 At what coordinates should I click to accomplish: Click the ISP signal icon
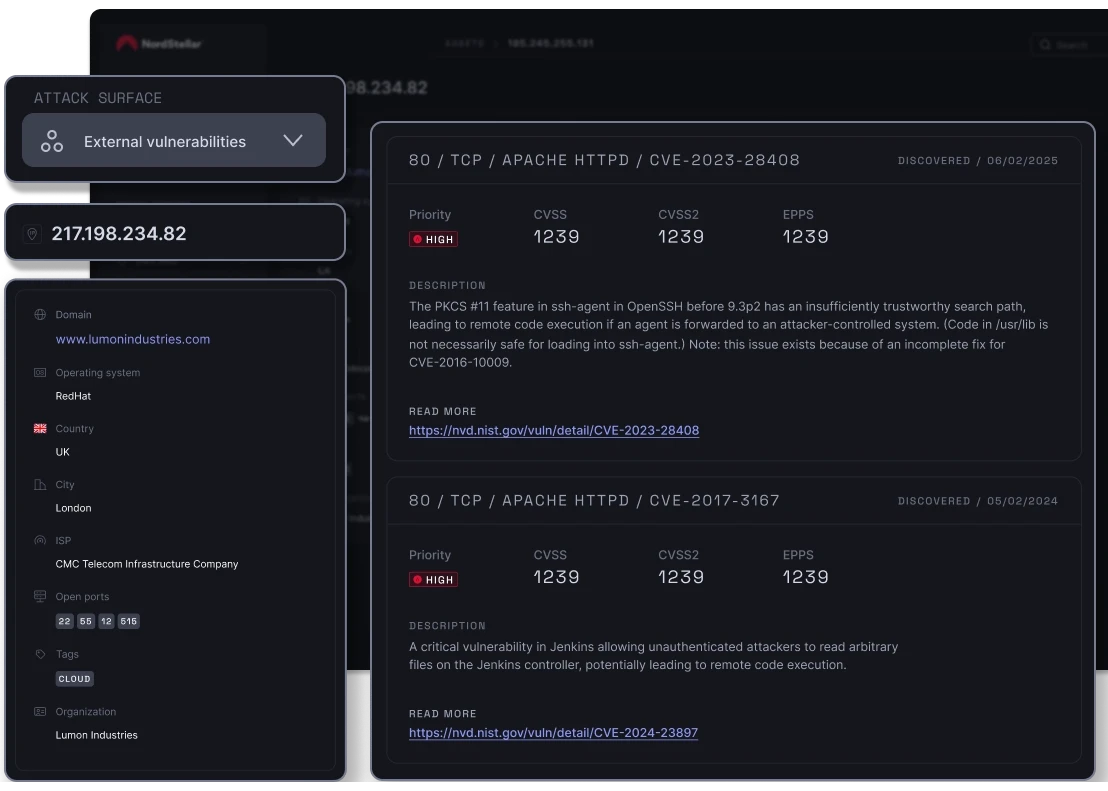click(x=40, y=540)
